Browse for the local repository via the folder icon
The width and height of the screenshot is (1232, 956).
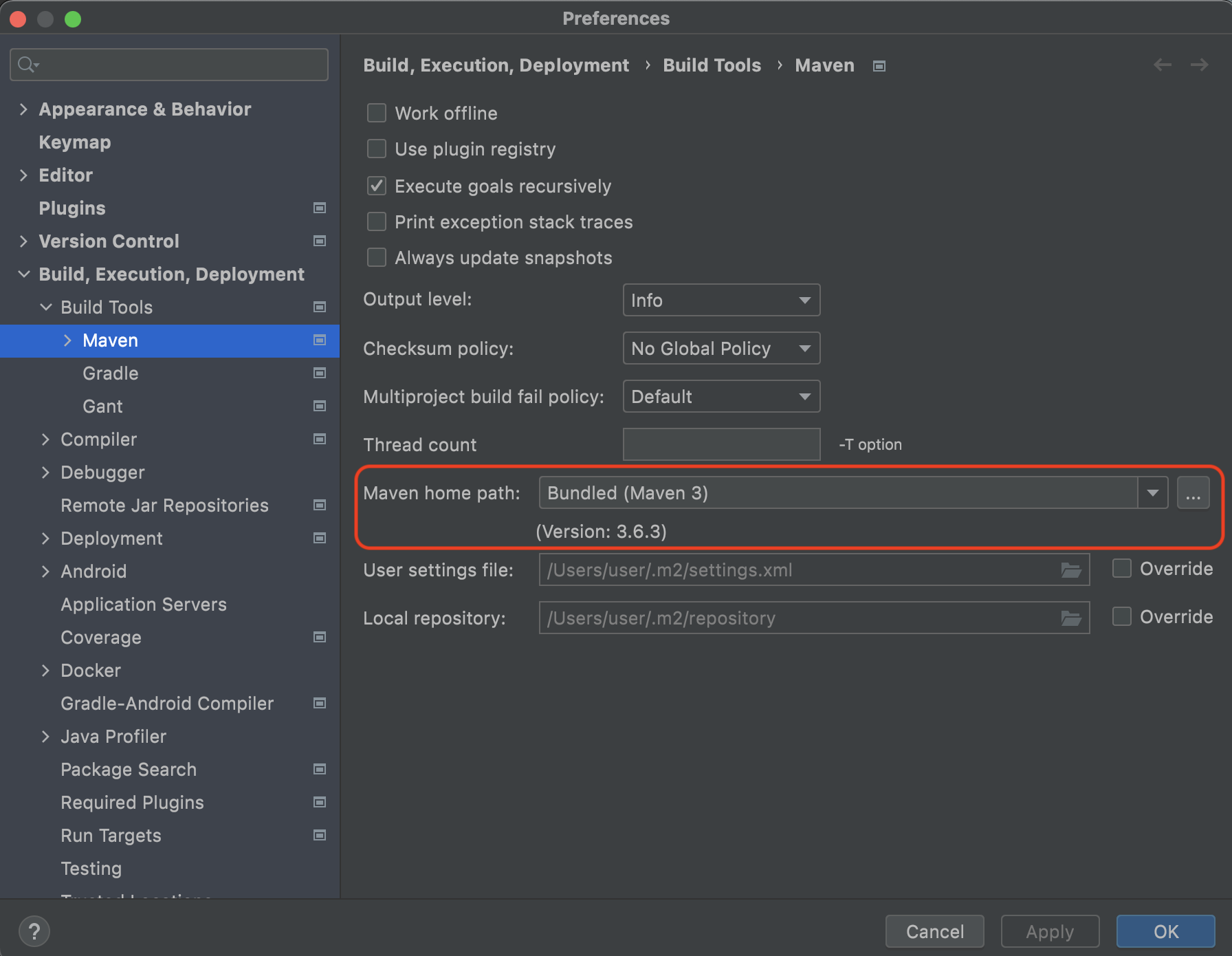pyautogui.click(x=1071, y=618)
